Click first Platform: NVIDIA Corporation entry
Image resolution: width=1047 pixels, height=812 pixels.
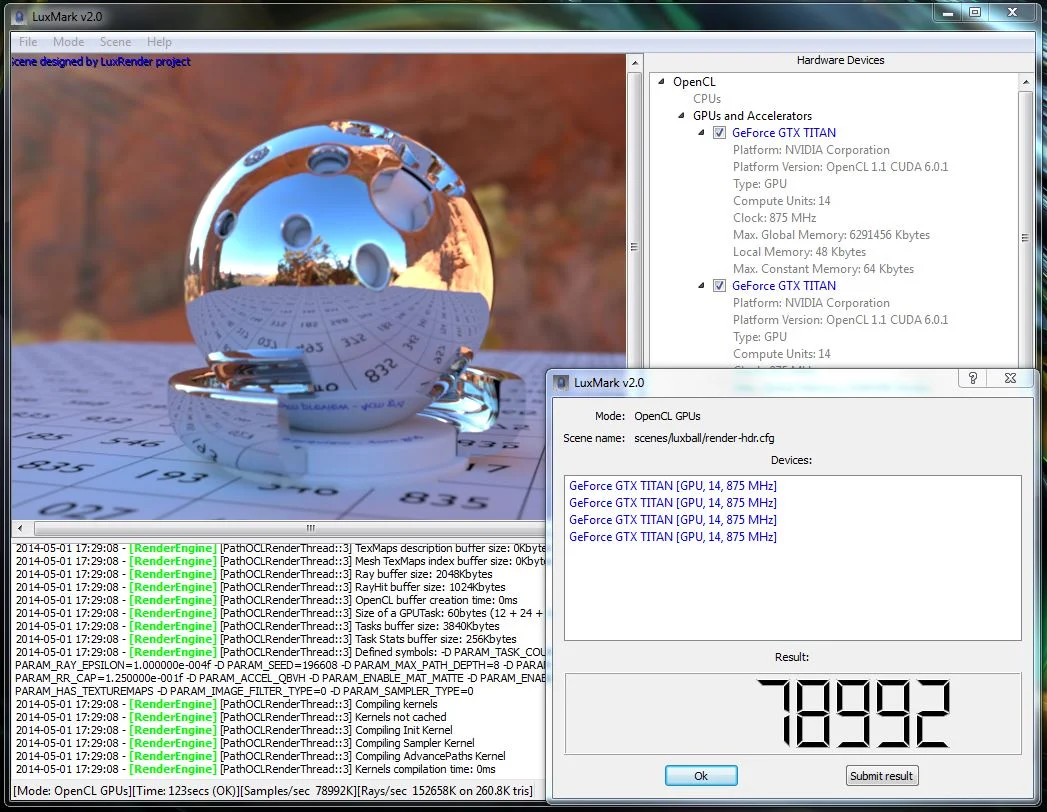pos(811,150)
